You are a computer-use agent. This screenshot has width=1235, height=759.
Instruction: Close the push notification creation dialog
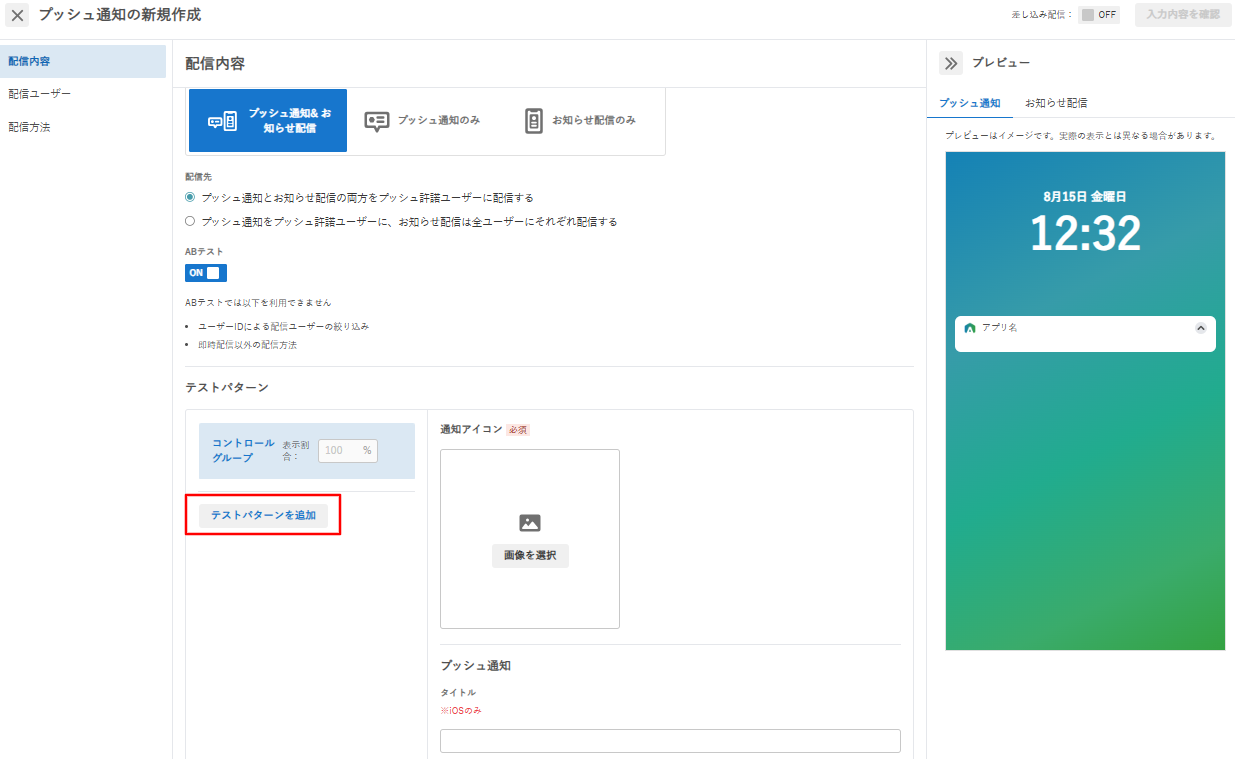pyautogui.click(x=18, y=16)
